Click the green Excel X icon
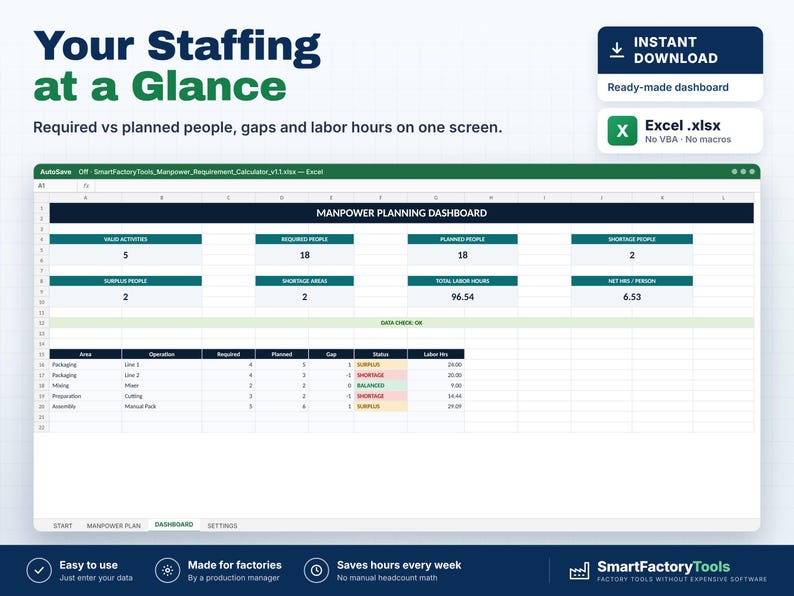Image resolution: width=794 pixels, height=596 pixels. click(622, 131)
